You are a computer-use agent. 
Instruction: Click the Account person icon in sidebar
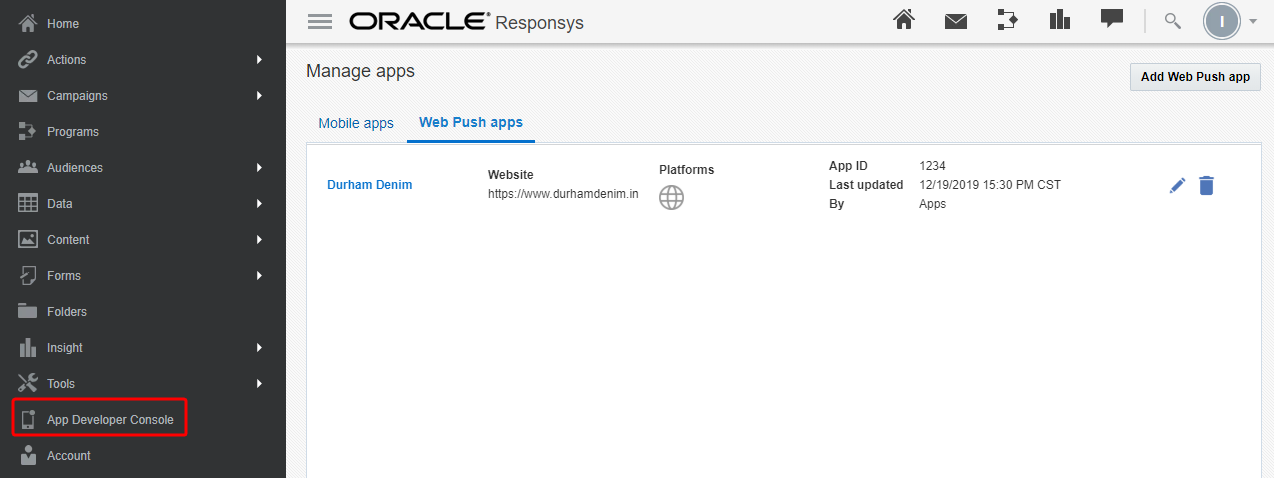click(28, 455)
